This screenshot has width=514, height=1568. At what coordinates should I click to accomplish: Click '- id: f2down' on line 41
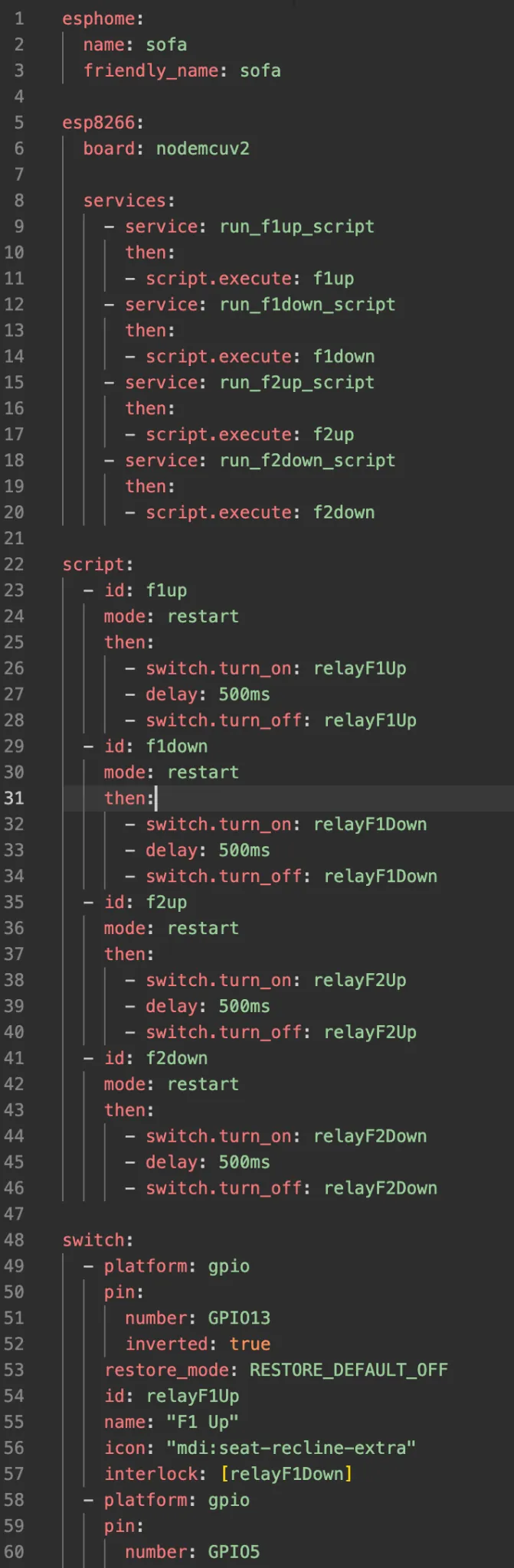tap(146, 1060)
